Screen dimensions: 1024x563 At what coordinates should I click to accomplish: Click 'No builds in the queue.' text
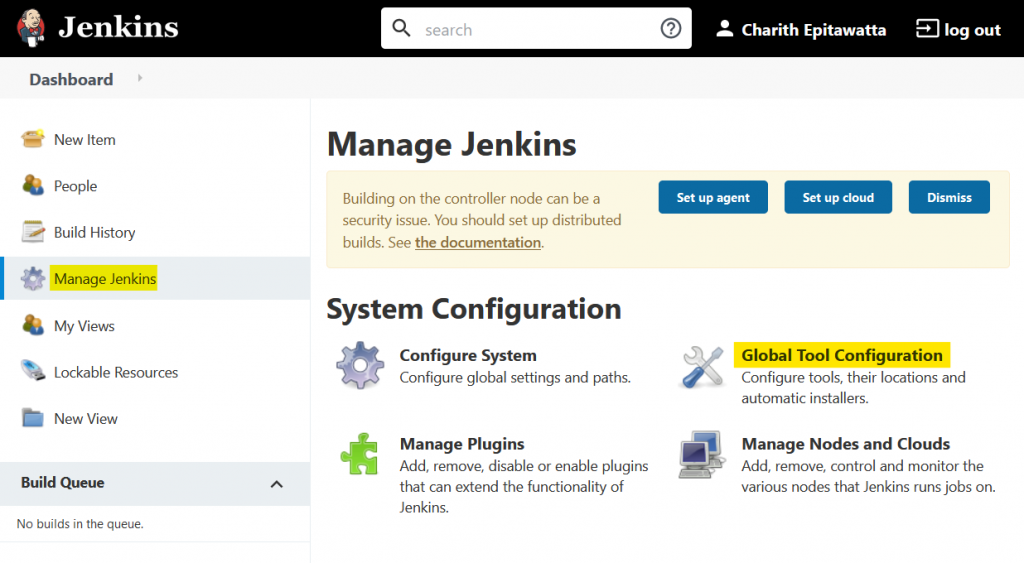(80, 524)
